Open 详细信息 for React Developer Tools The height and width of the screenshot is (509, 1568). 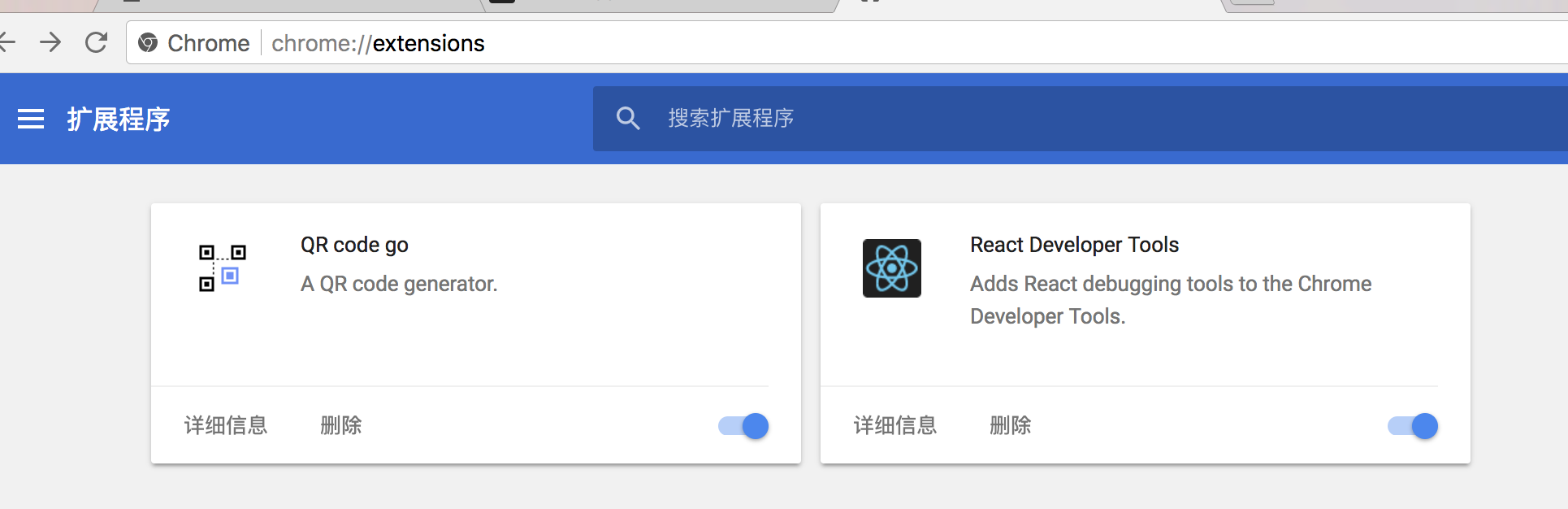(x=895, y=425)
